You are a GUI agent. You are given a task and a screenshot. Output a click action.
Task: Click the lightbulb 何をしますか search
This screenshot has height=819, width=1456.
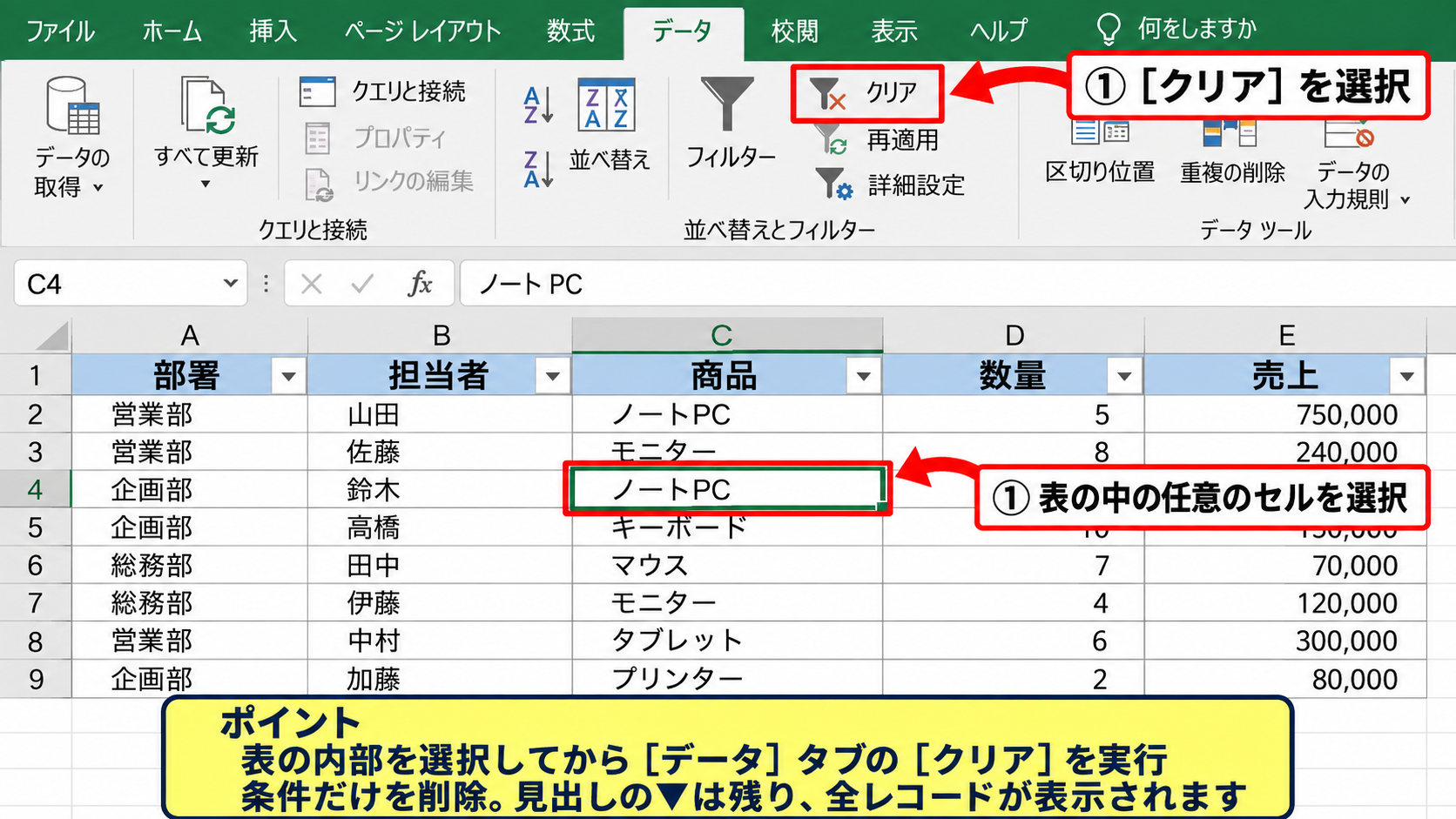click(1177, 29)
